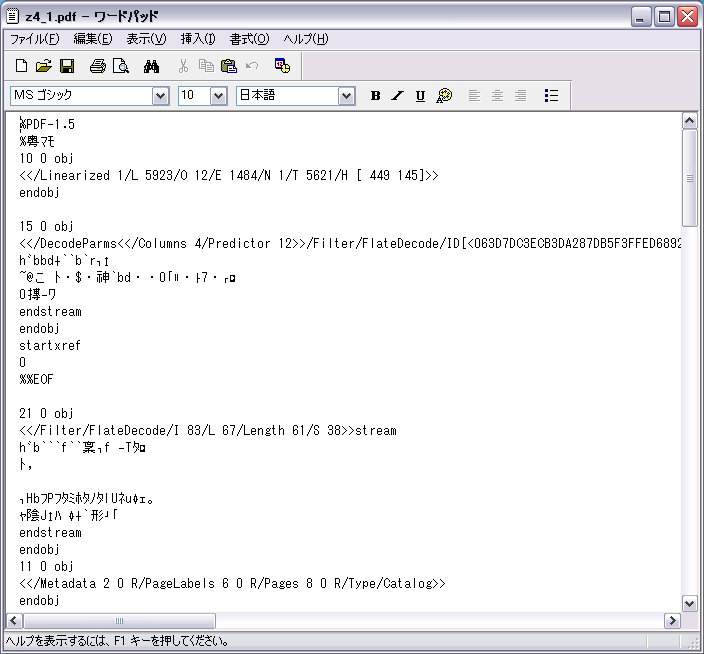The height and width of the screenshot is (654, 704).
Task: Click the text '21 0 obj'
Action: pos(46,413)
